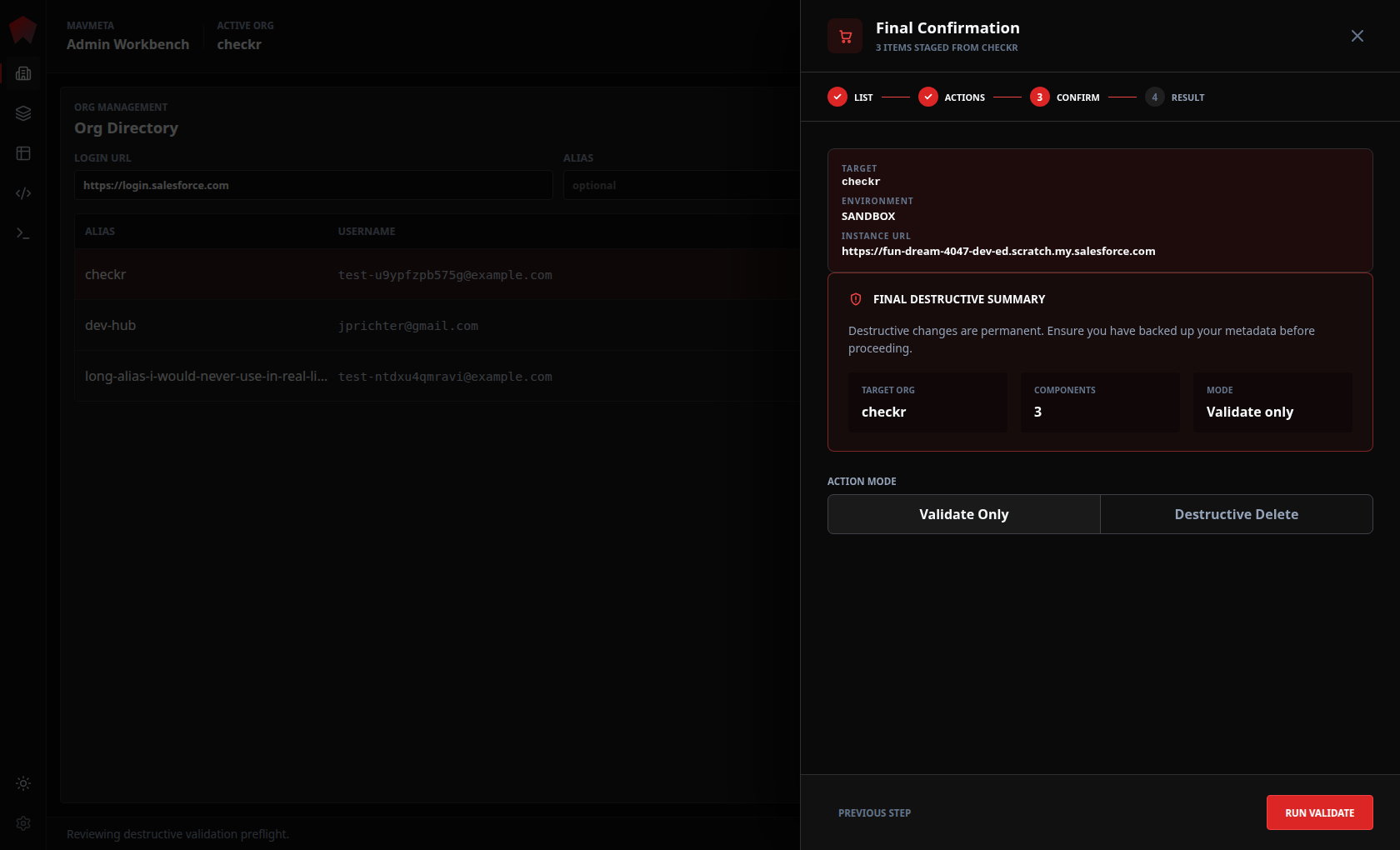Click the Admin Workbench title

click(127, 44)
